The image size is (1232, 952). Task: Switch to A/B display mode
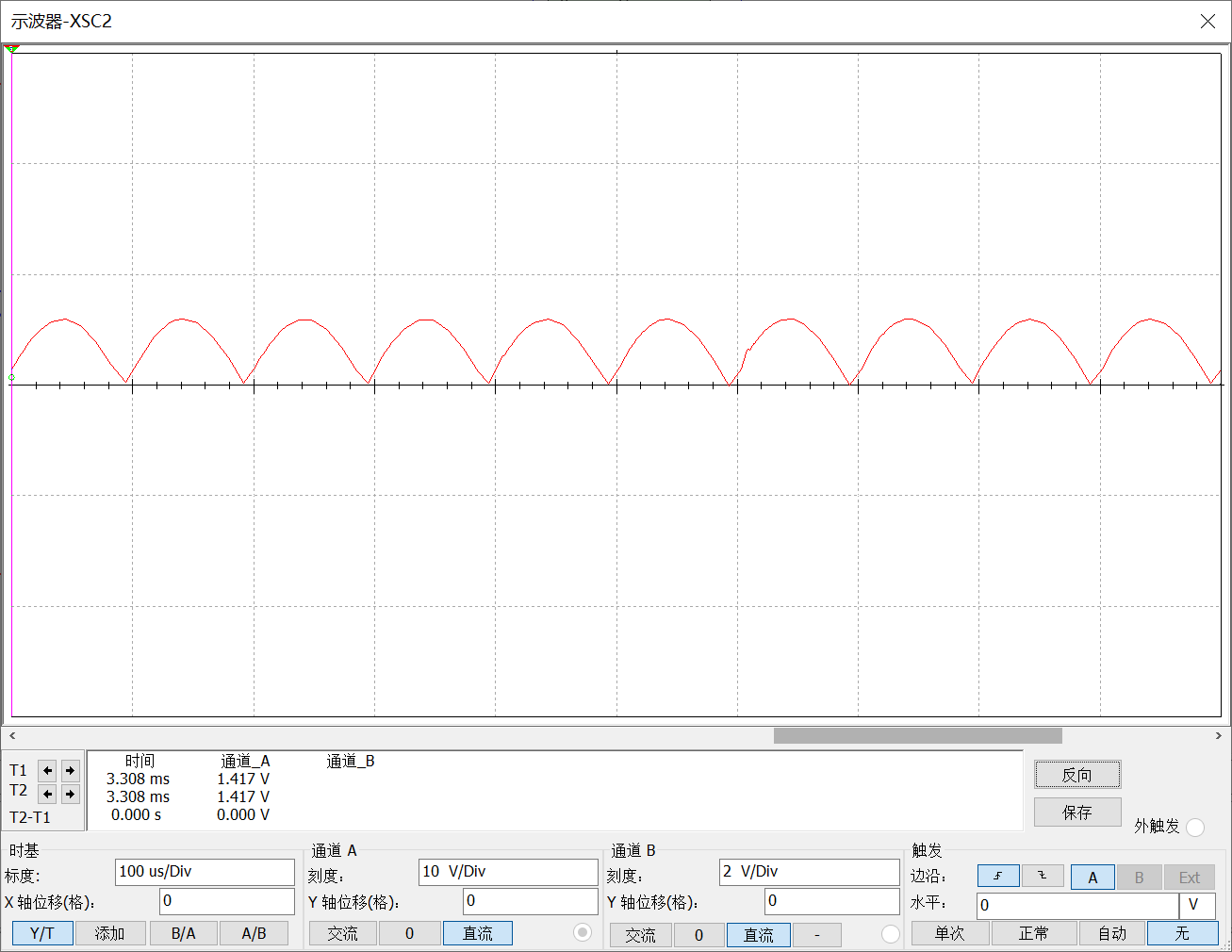tap(254, 933)
